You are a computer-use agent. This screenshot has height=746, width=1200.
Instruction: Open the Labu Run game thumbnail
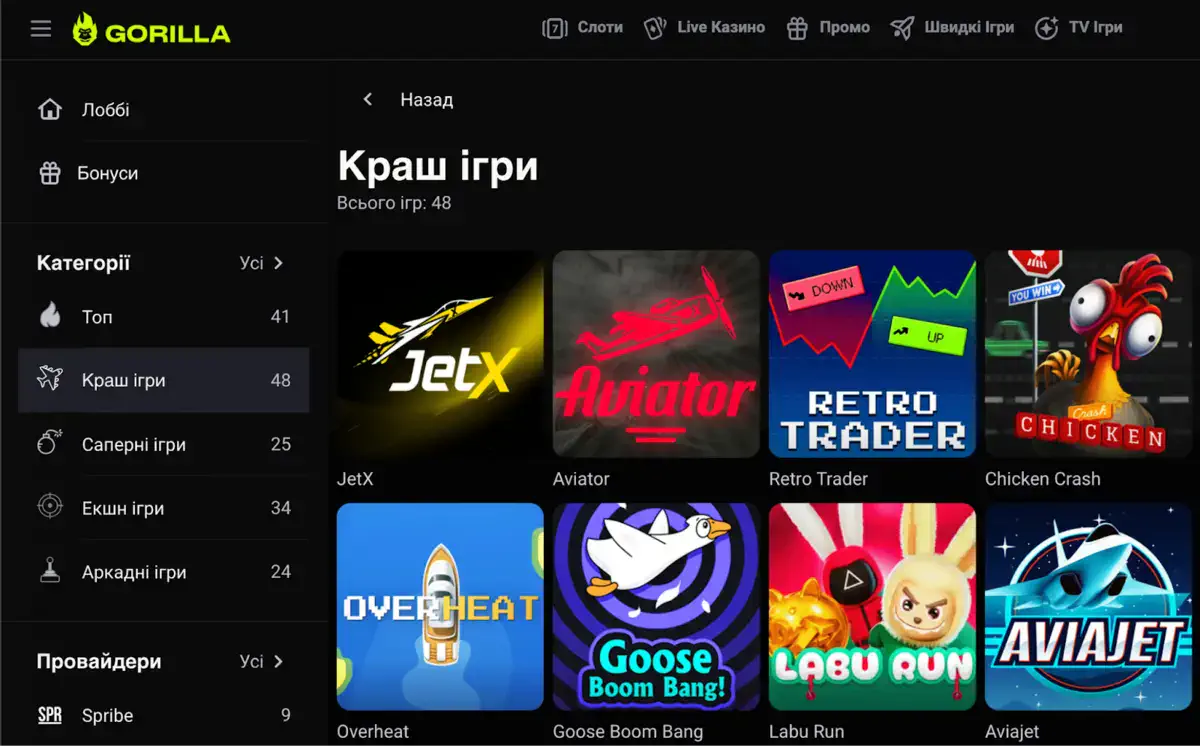[x=872, y=606]
